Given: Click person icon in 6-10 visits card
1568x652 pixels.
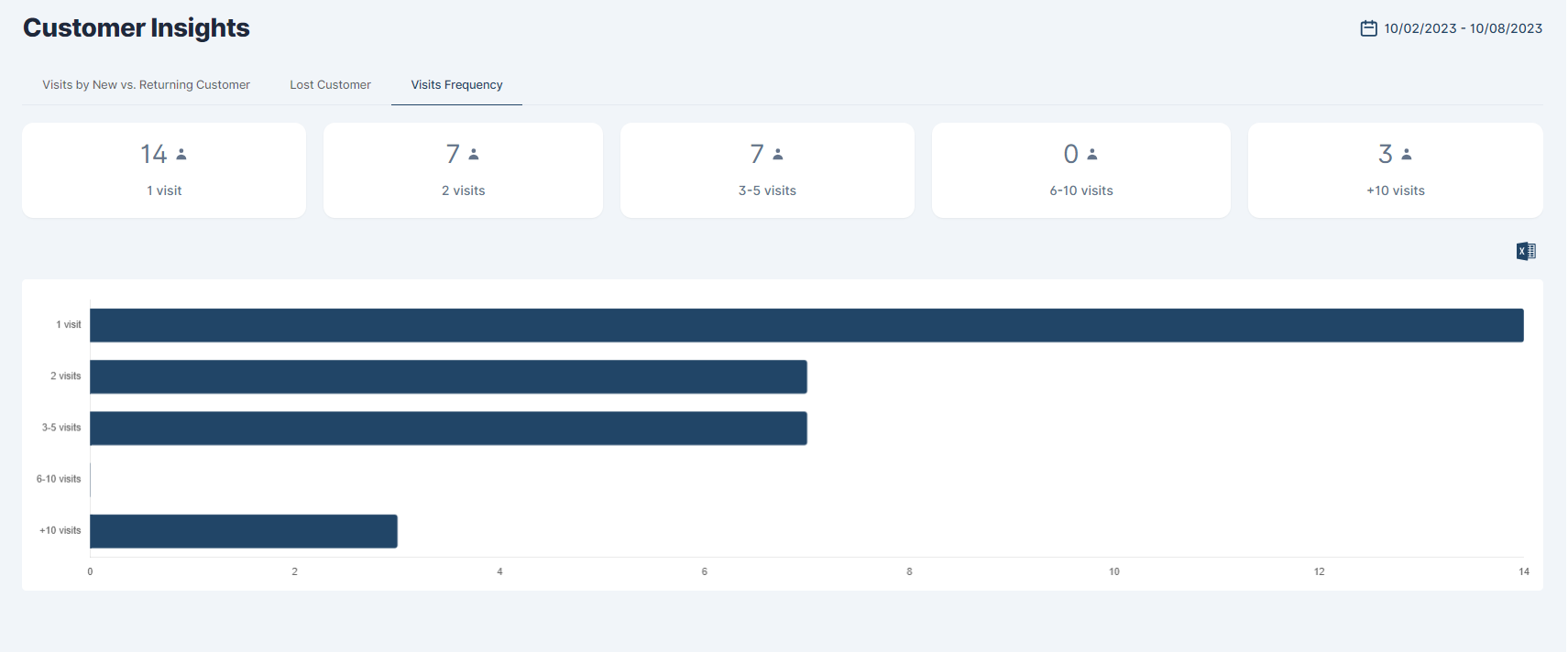Looking at the screenshot, I should coord(1092,155).
